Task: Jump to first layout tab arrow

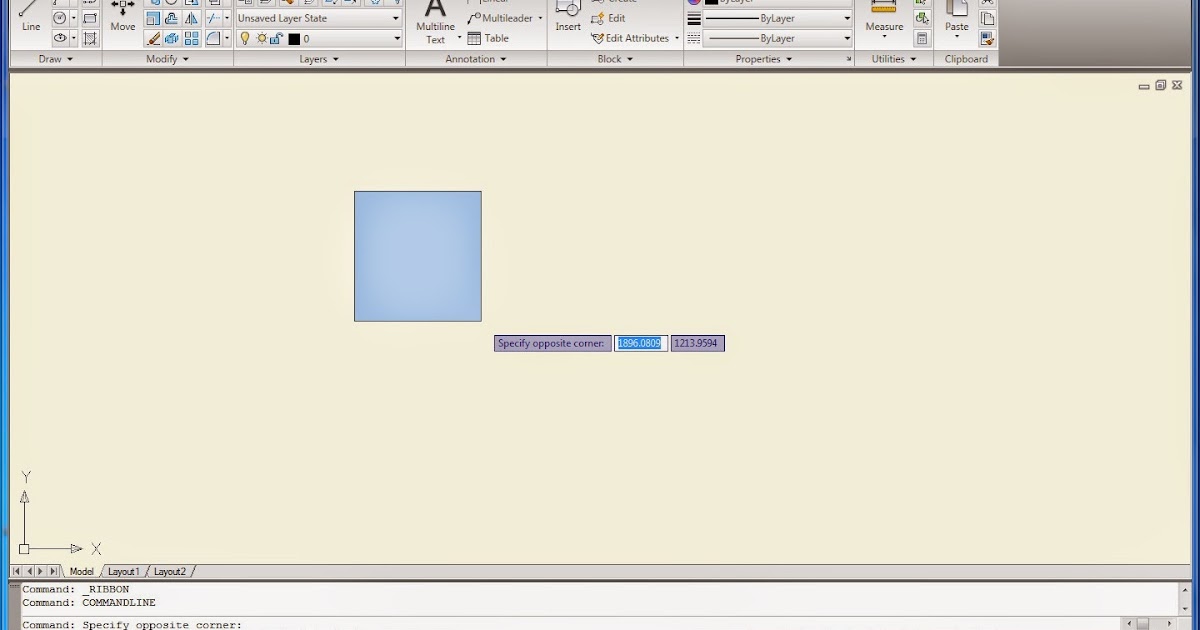Action: [x=17, y=572]
